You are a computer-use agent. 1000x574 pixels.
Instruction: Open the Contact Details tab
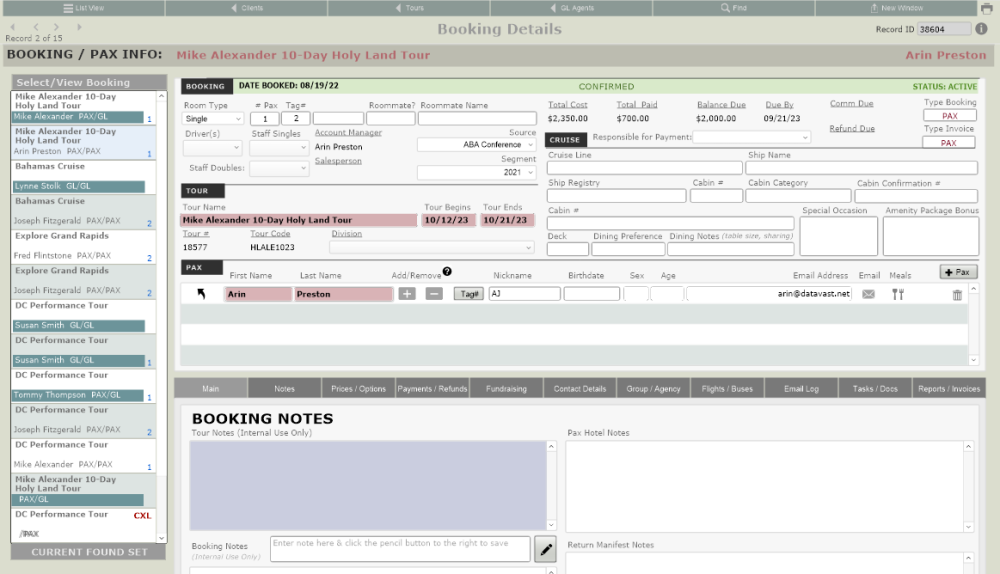pos(580,388)
